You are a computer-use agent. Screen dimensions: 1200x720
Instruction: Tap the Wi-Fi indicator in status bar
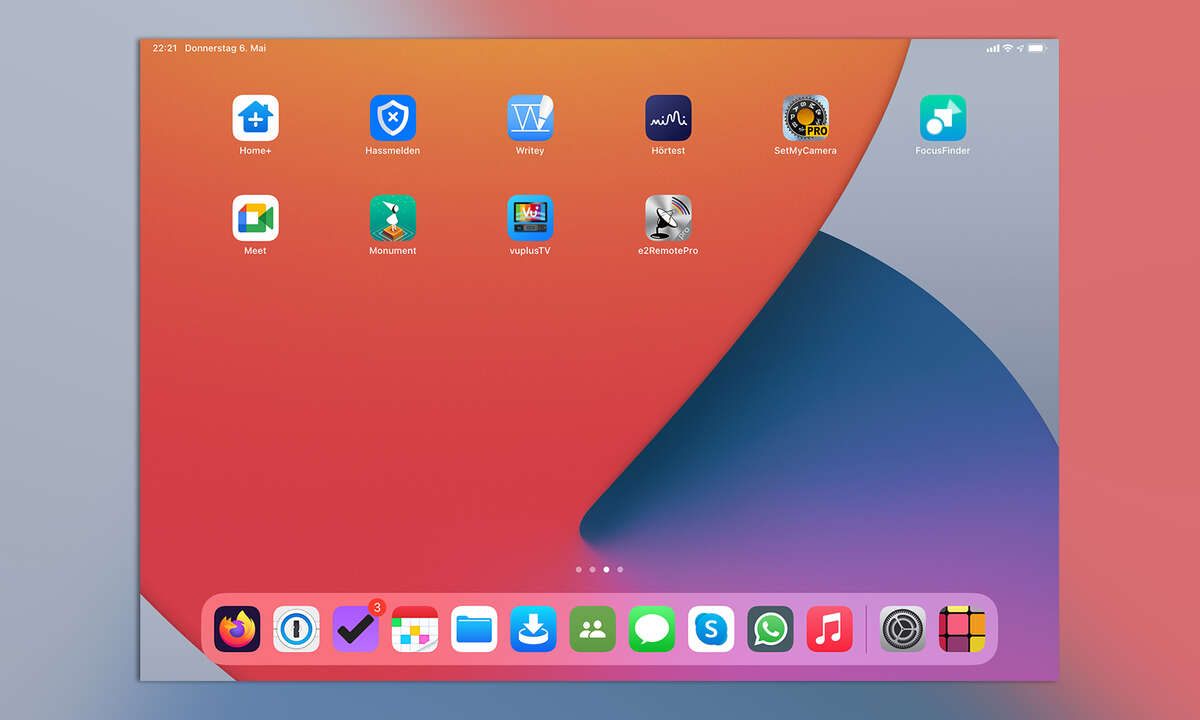coord(1008,48)
